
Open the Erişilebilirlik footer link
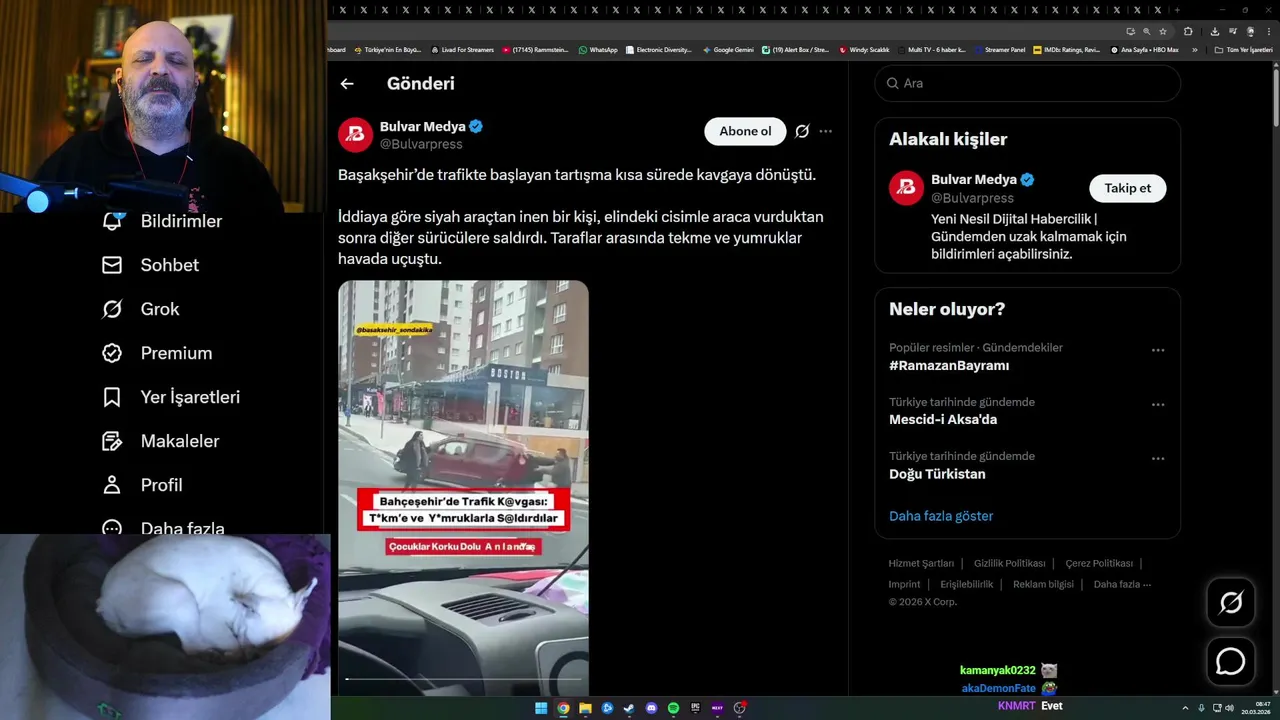pos(967,584)
